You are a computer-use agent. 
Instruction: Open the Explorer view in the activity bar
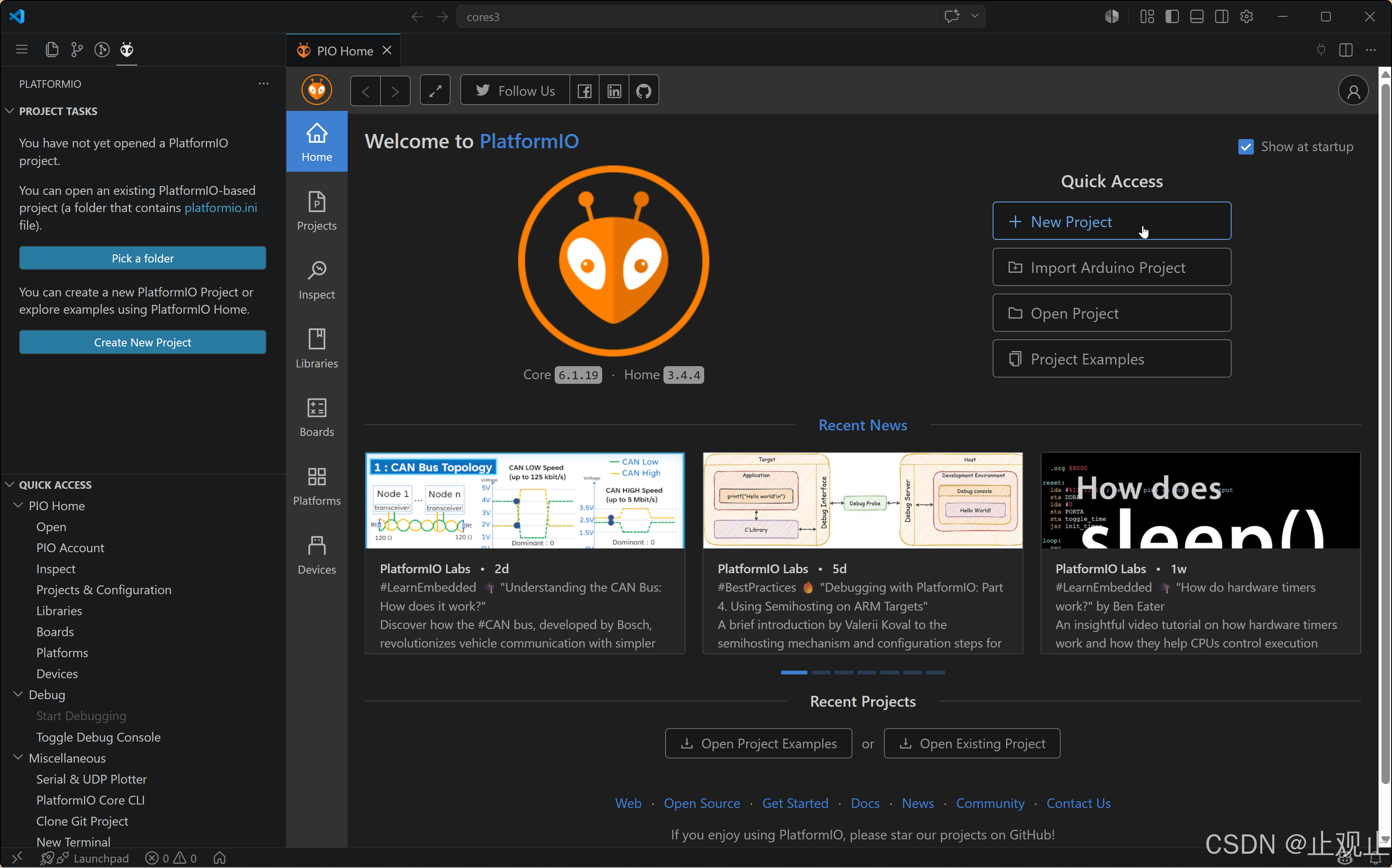52,50
